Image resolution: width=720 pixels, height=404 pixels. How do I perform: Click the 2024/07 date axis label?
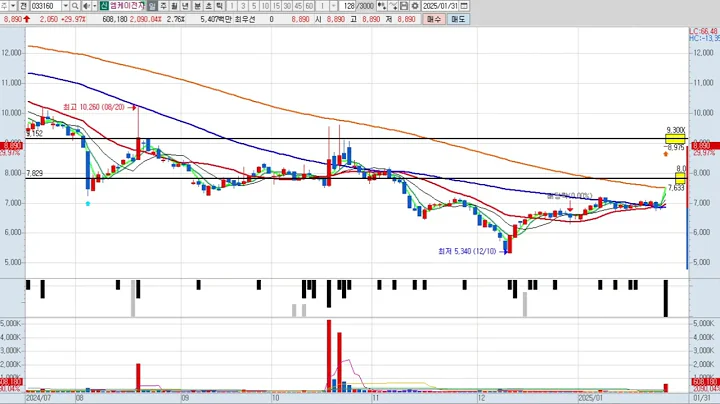pyautogui.click(x=39, y=398)
